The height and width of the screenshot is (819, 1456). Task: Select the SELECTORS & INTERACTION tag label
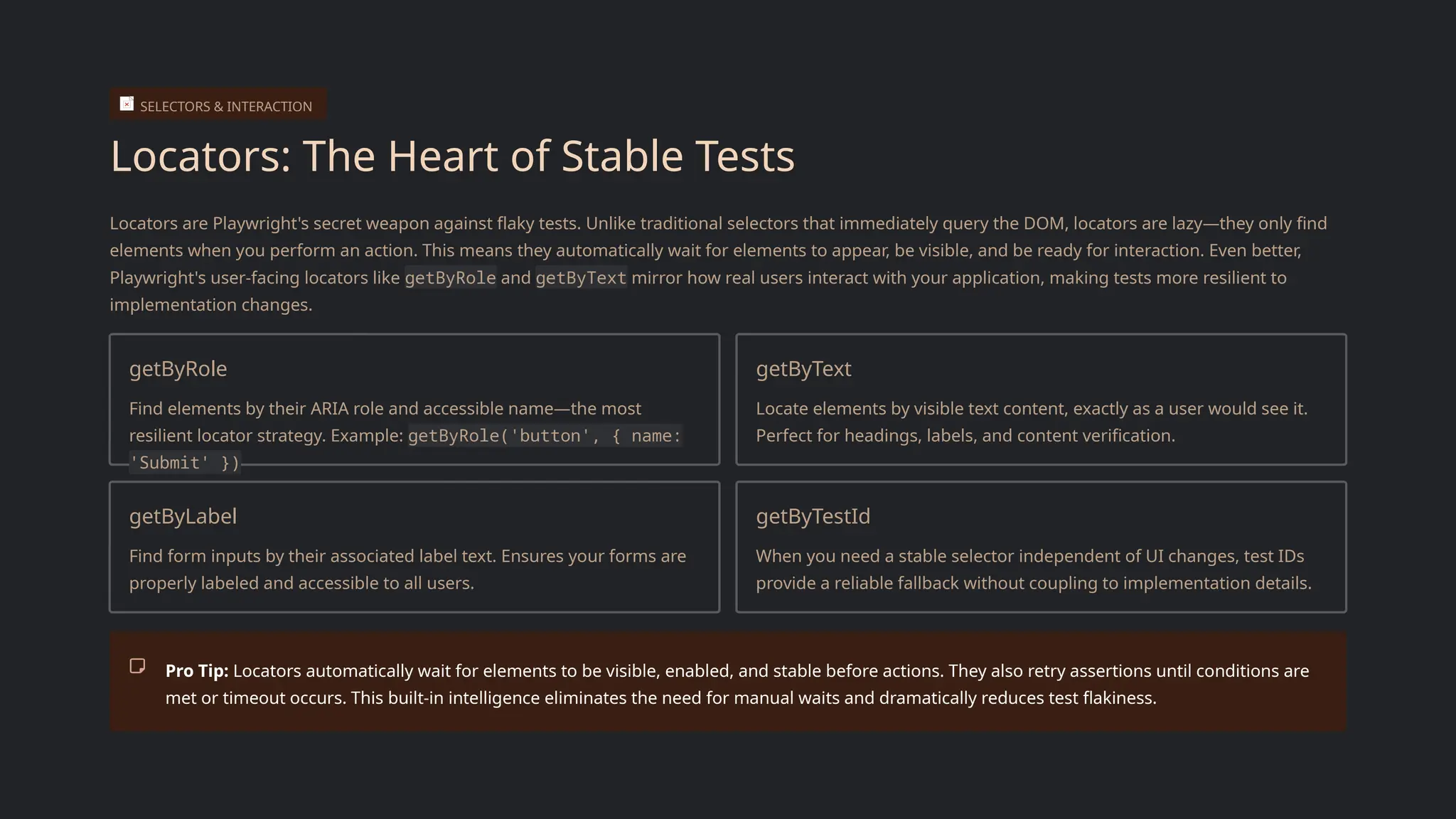(x=225, y=107)
